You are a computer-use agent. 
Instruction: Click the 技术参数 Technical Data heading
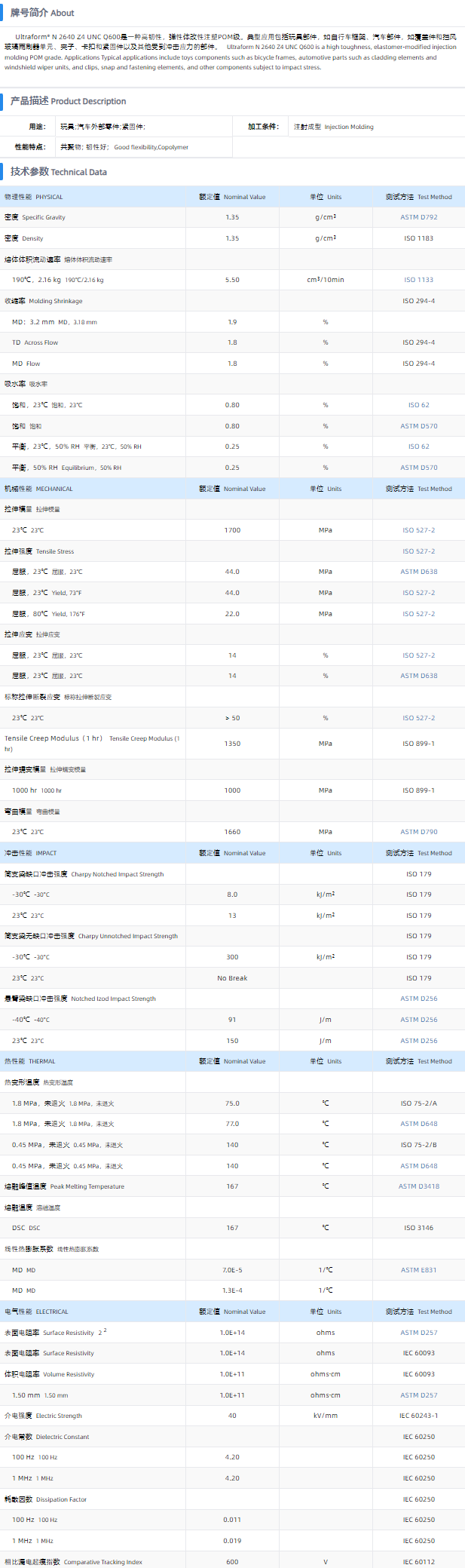click(59, 172)
